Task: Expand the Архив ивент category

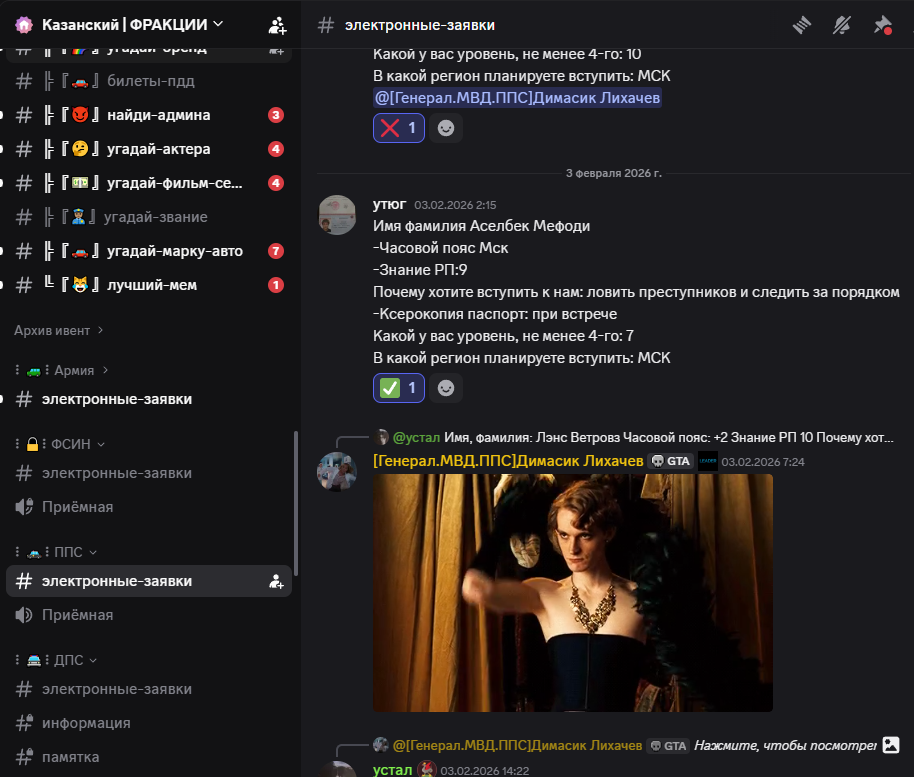Action: click(59, 330)
